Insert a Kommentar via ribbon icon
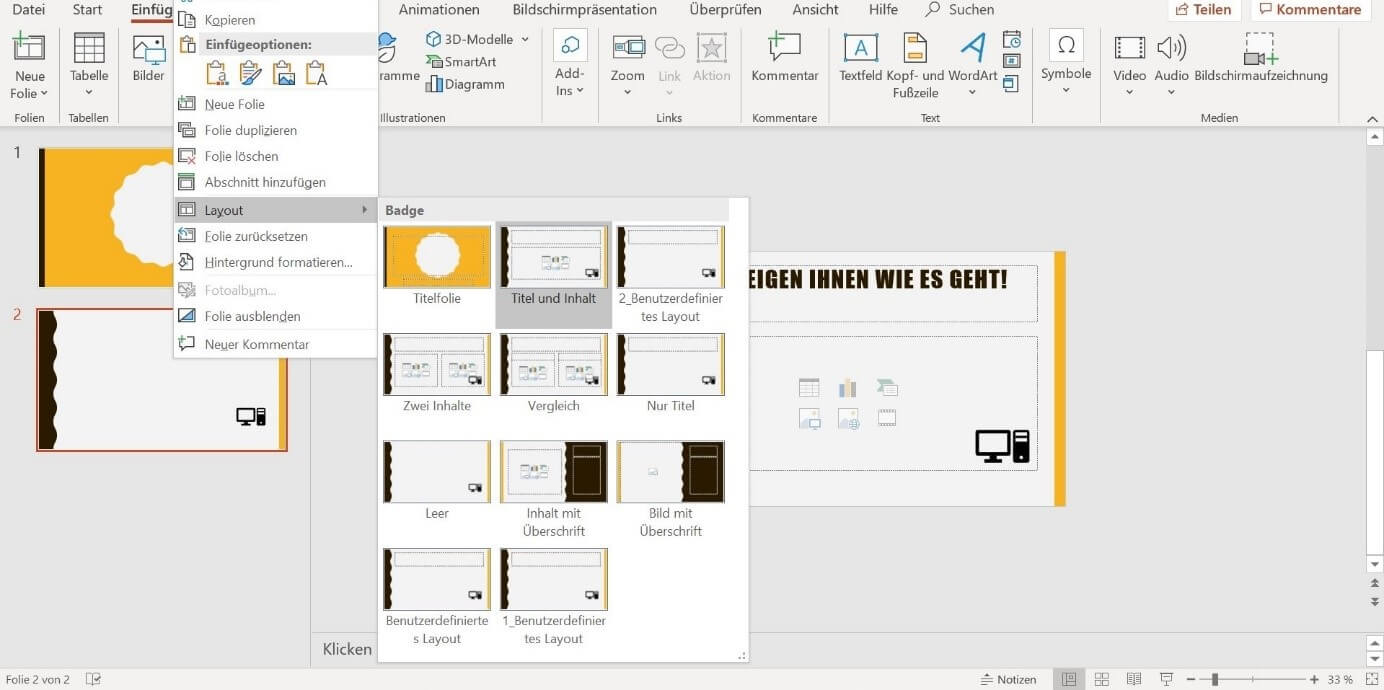 tap(785, 47)
